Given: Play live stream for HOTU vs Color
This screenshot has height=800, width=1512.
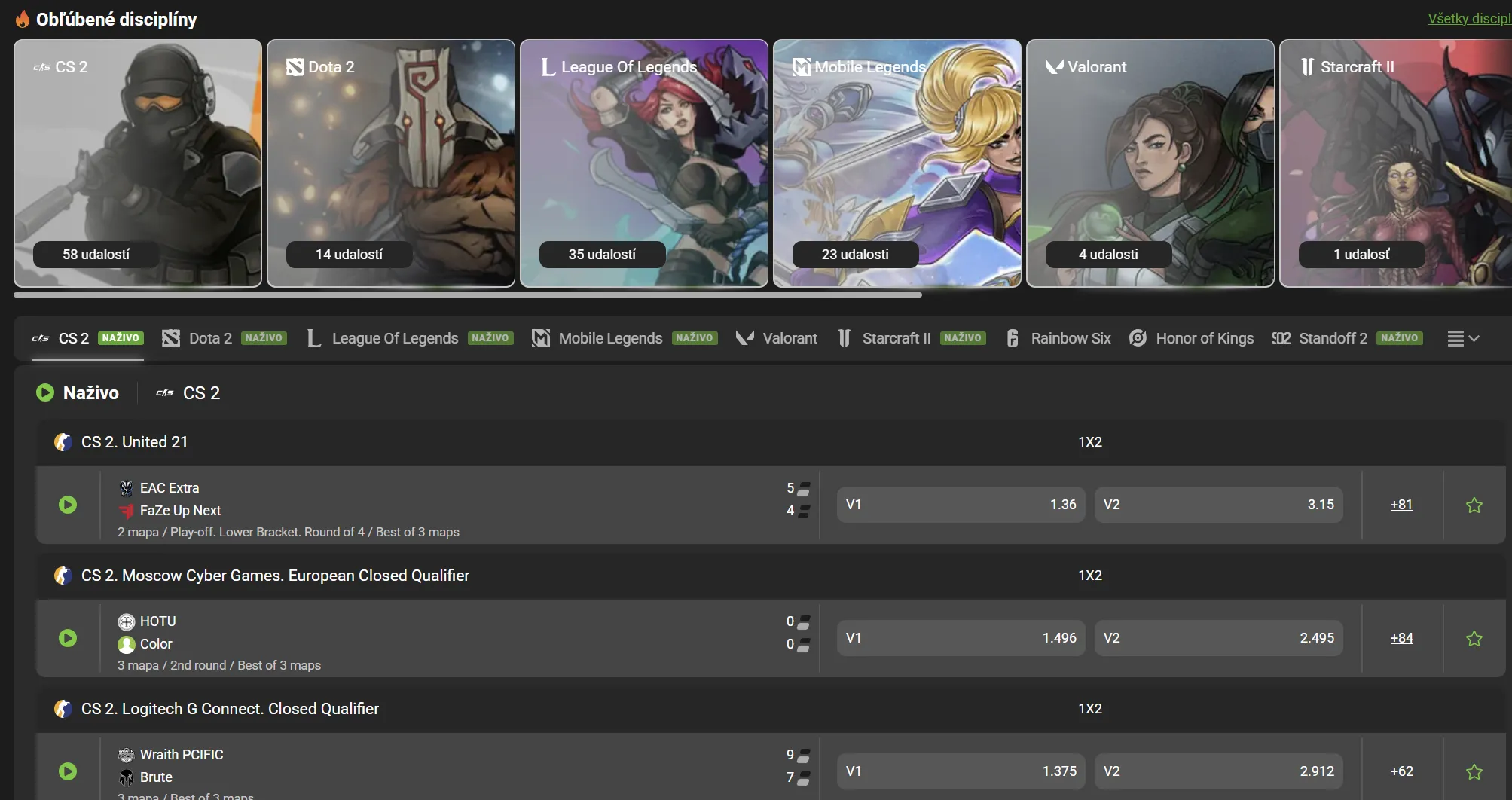Looking at the screenshot, I should coord(68,638).
